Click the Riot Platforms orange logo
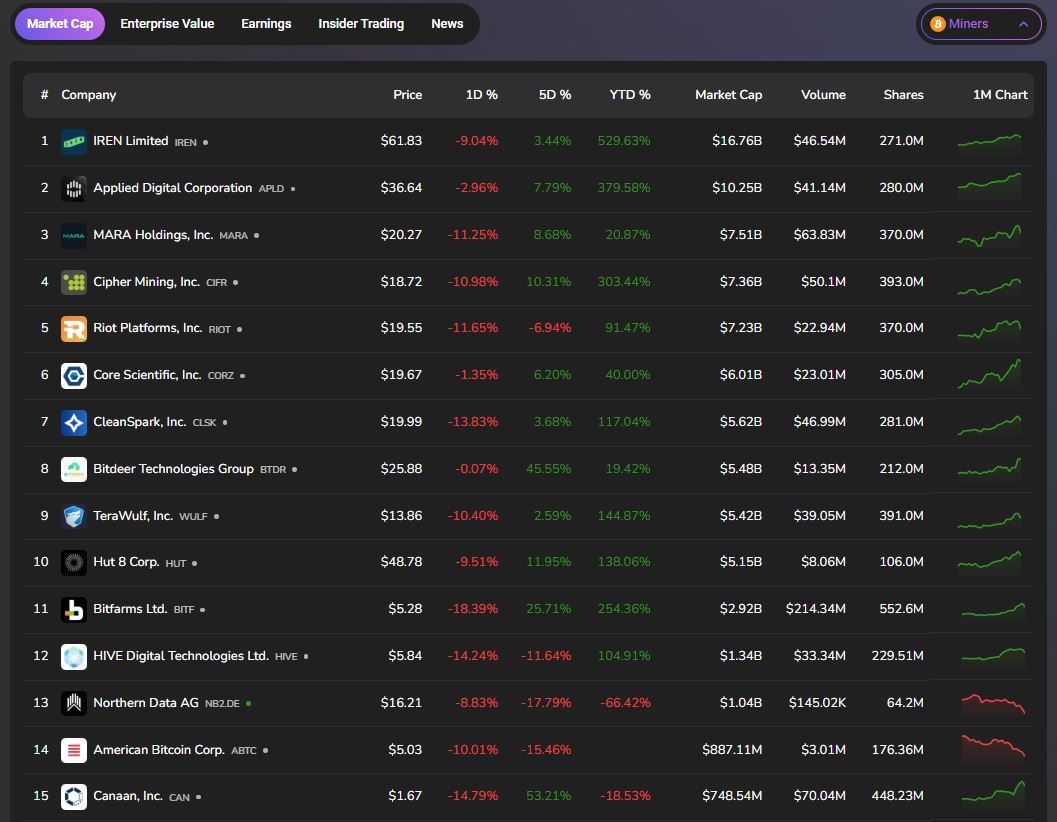Screen dimensions: 1057x822 pos(74,328)
